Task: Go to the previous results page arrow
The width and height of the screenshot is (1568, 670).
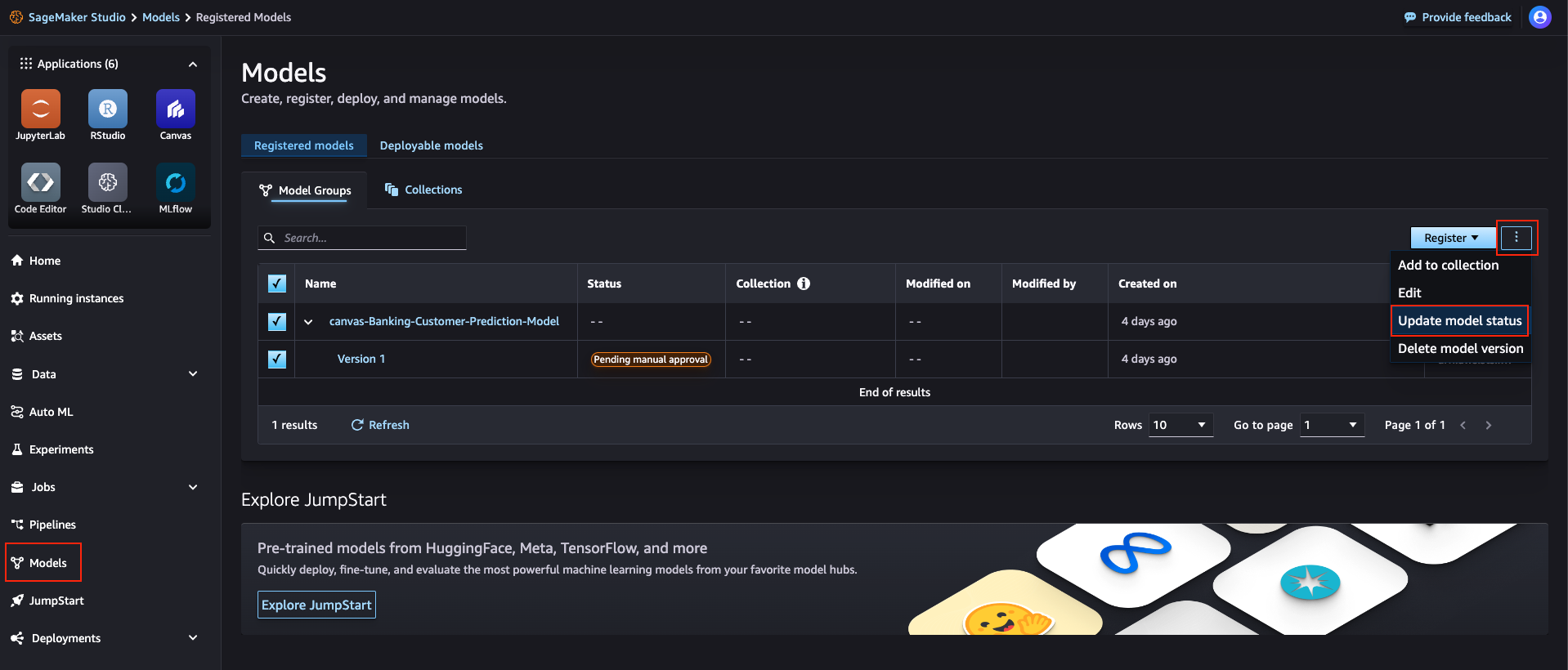Action: (1463, 425)
